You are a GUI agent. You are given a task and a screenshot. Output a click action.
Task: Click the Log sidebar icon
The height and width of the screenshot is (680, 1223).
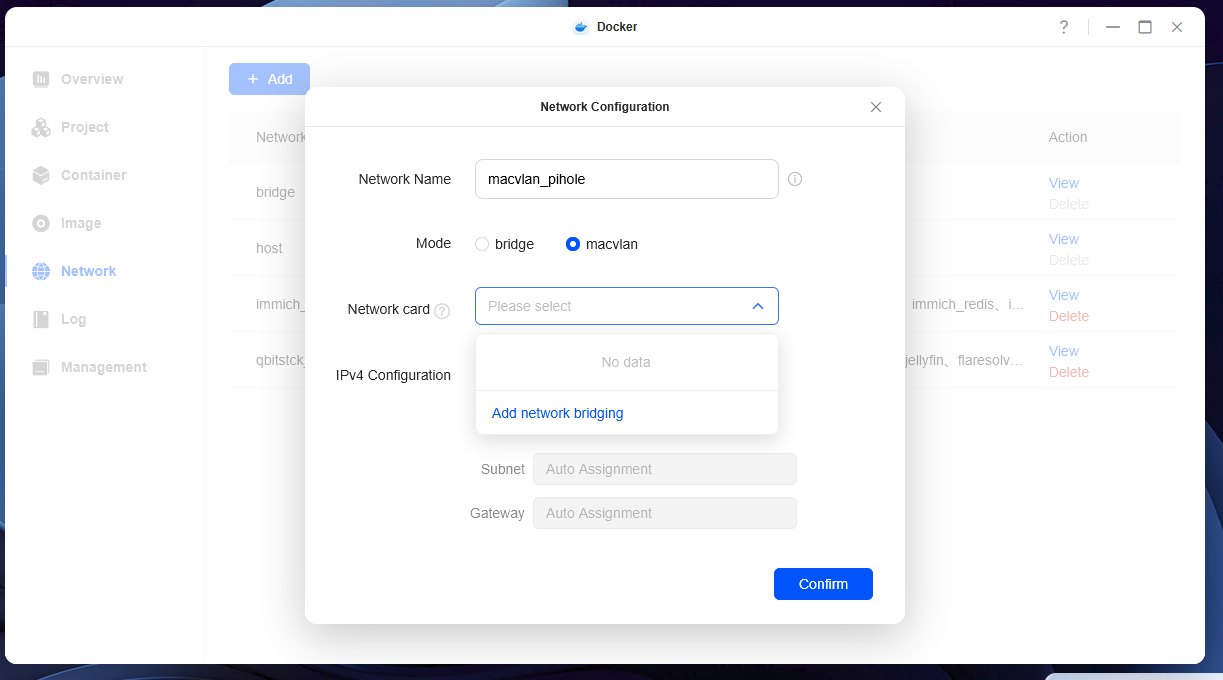click(x=41, y=319)
